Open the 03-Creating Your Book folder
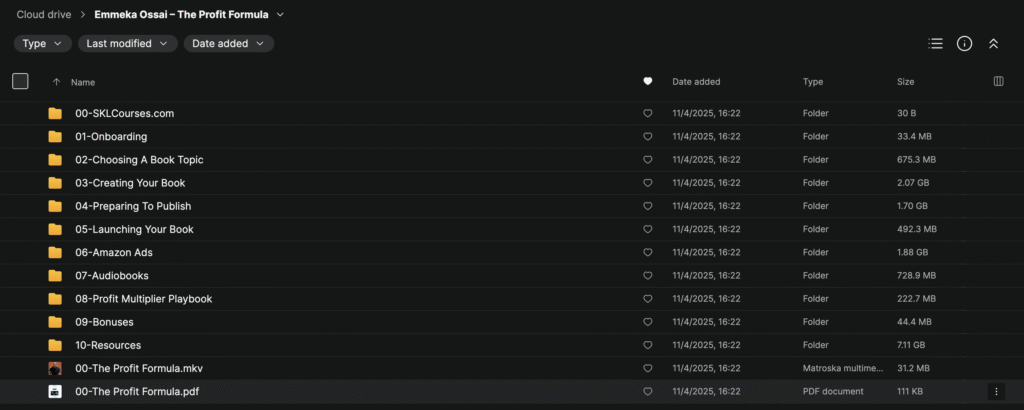1024x410 pixels. click(130, 183)
